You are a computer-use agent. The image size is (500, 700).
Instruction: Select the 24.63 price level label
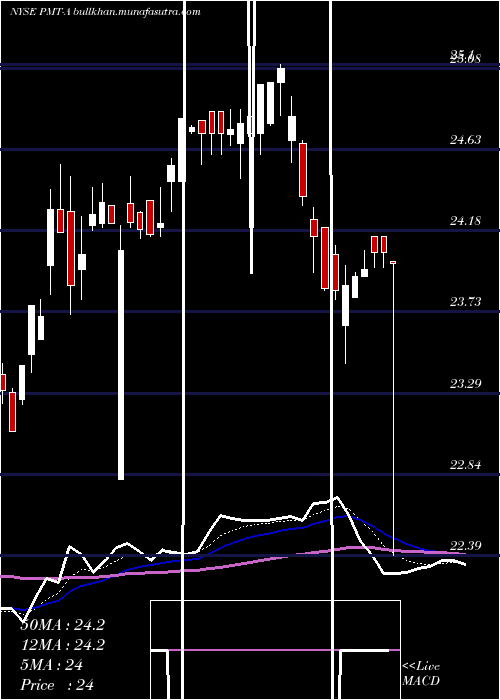coord(466,140)
